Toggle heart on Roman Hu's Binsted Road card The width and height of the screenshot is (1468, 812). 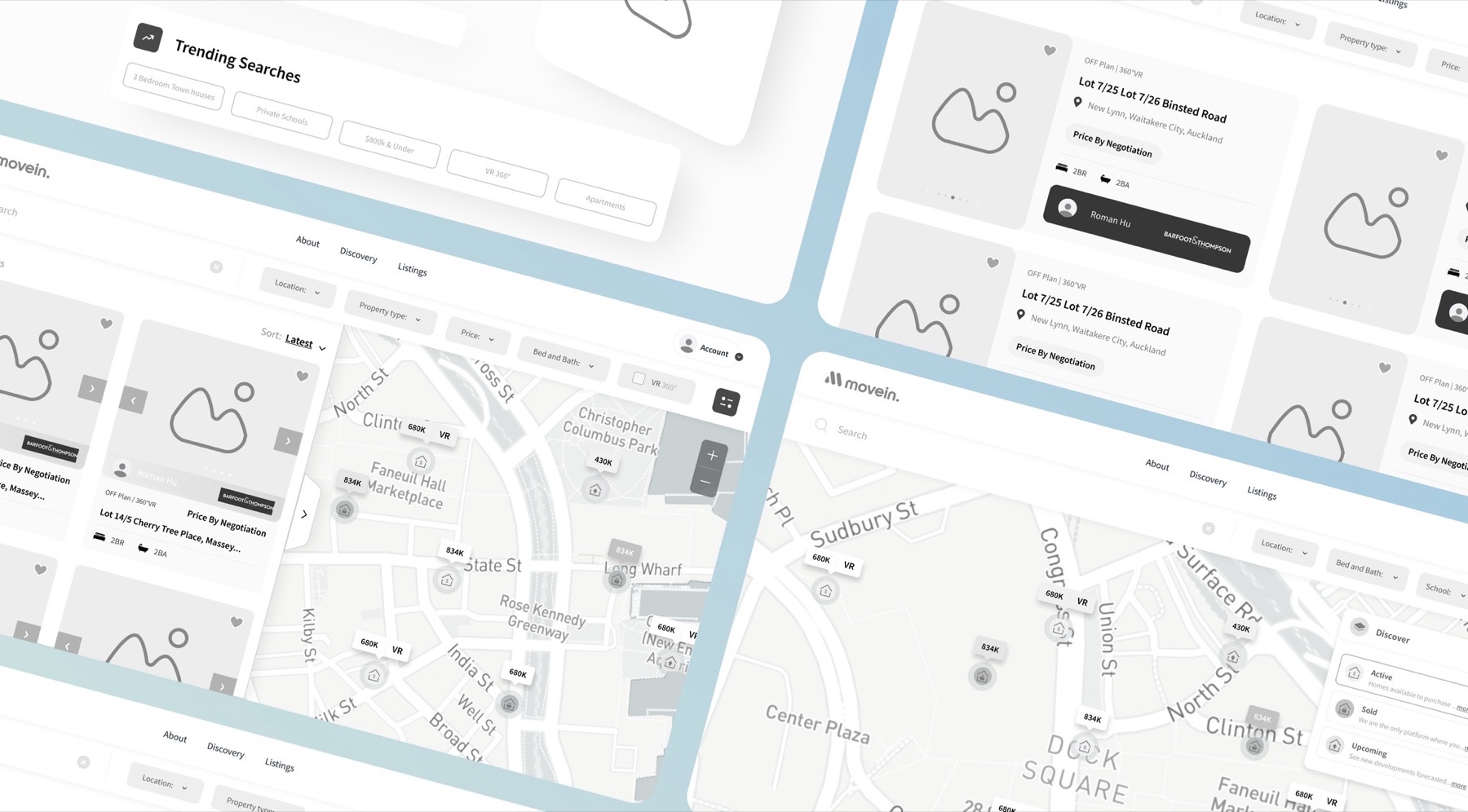[1050, 51]
